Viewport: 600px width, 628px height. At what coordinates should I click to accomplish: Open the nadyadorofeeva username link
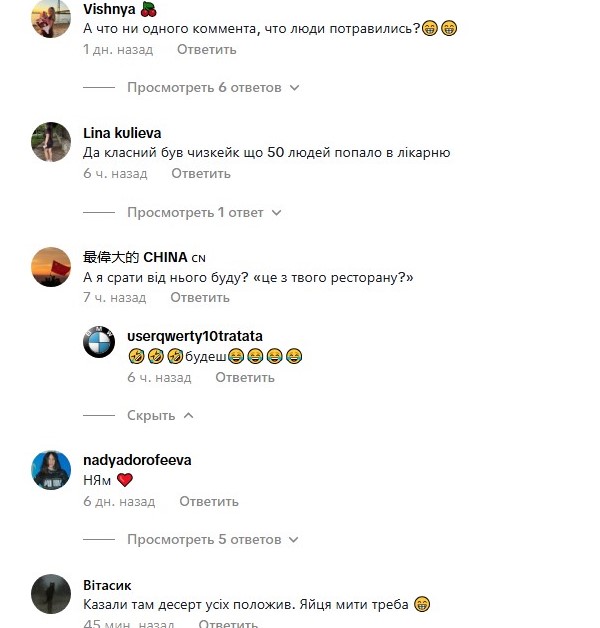[x=137, y=460]
